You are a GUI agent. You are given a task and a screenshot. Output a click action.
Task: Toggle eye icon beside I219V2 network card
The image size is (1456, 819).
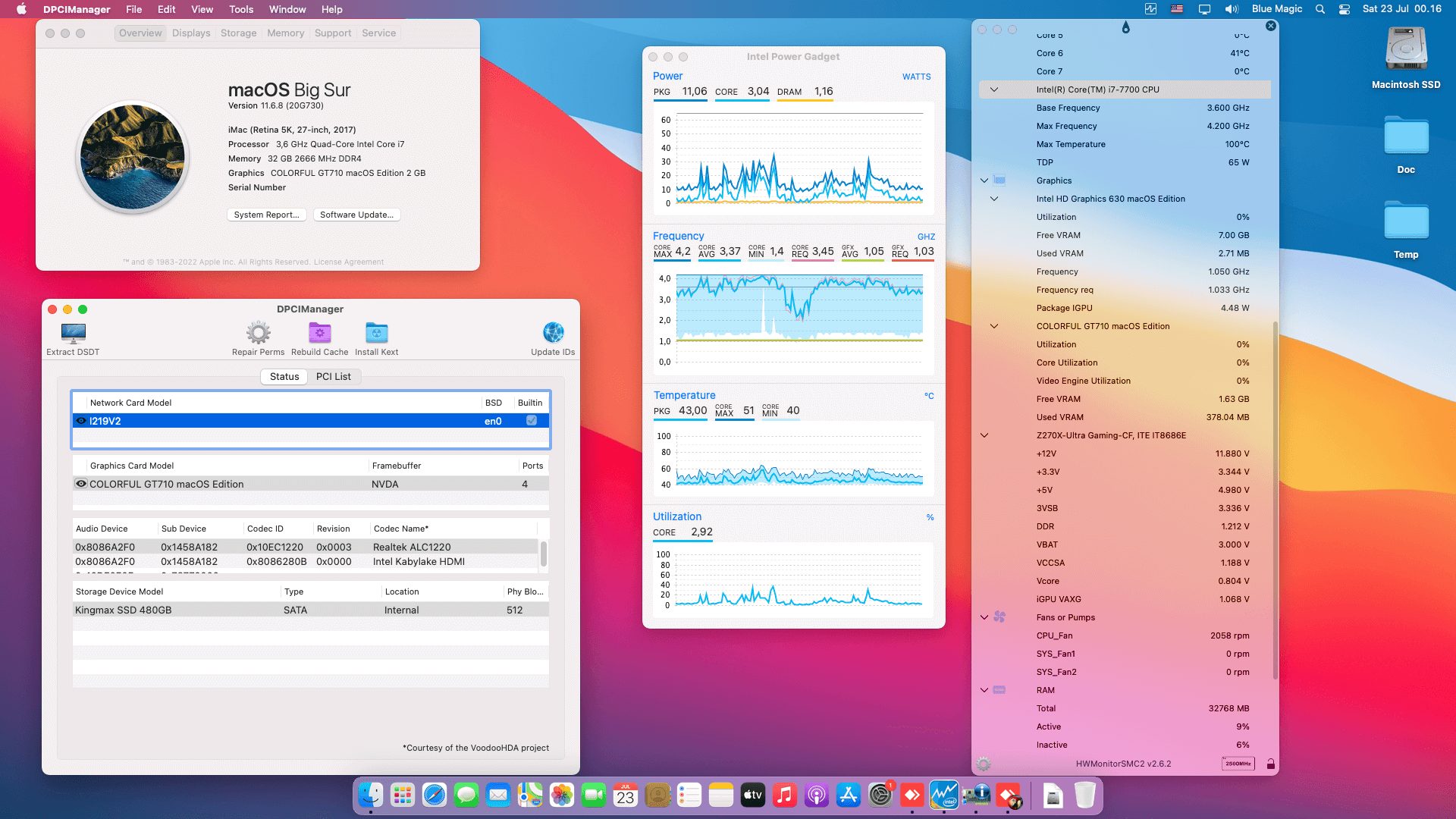pyautogui.click(x=81, y=421)
